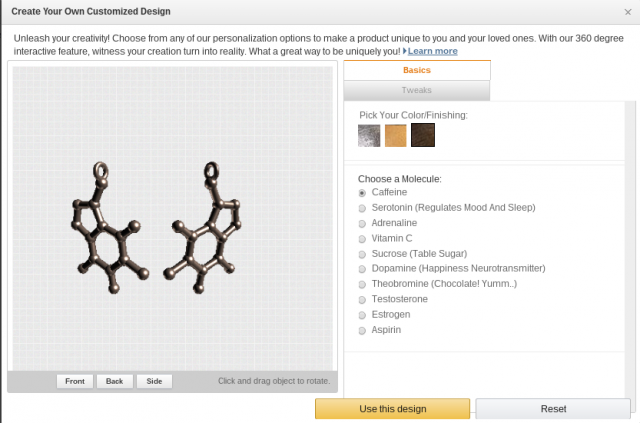Select the Caffeine molecule option
This screenshot has height=423, width=640.
pyautogui.click(x=362, y=192)
